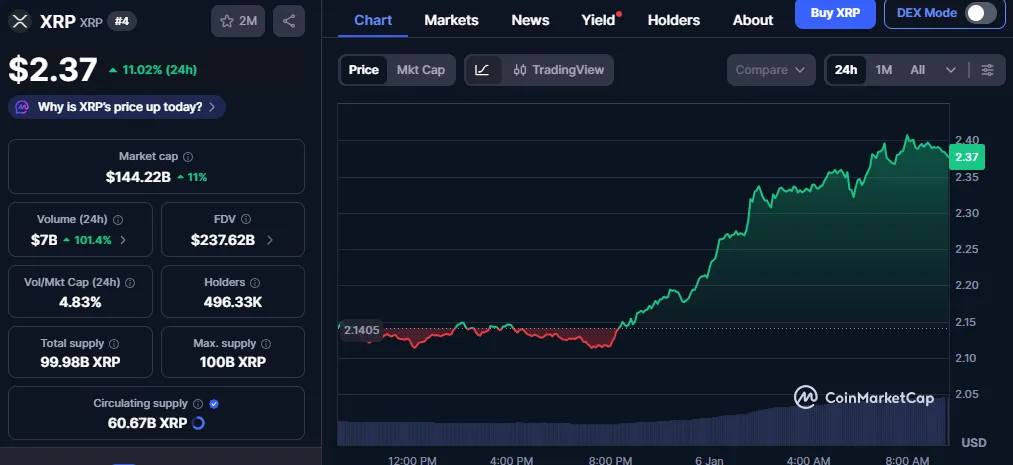Click the green 2.37 current price label
Viewport: 1013px width, 465px height.
pos(966,157)
